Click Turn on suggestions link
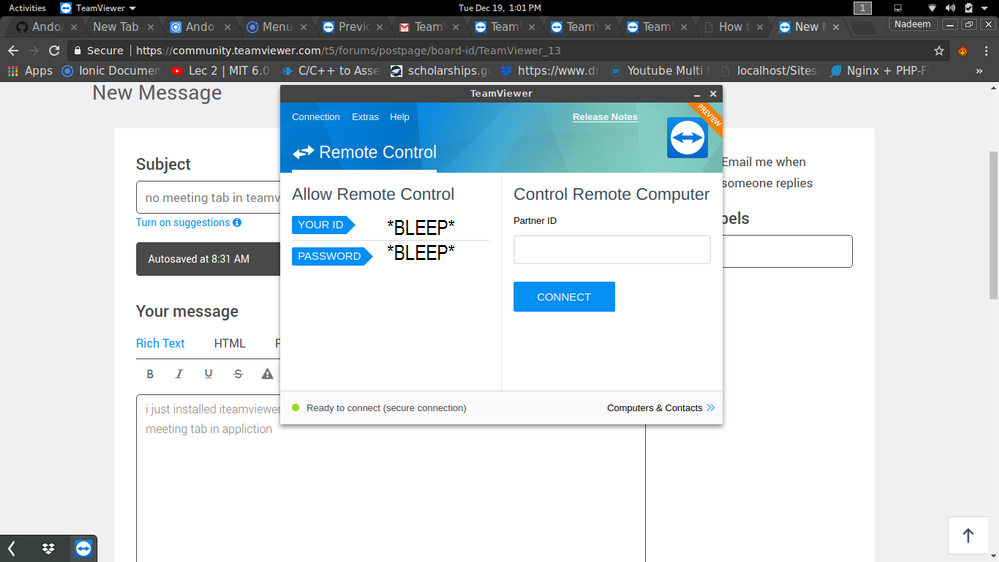Image resolution: width=999 pixels, height=562 pixels. coord(183,222)
